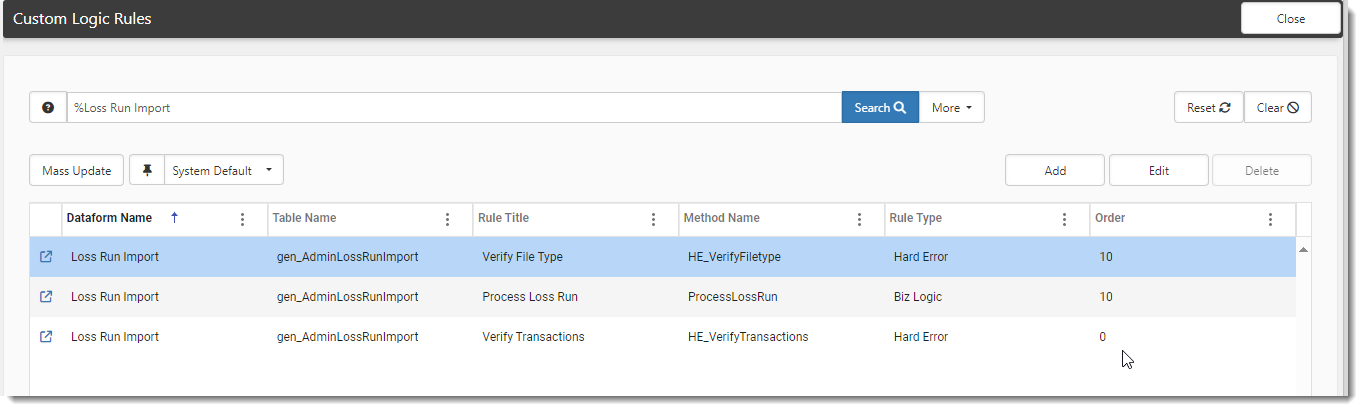This screenshot has height=411, width=1363.
Task: Open Rule Title column options menu
Action: (x=653, y=219)
